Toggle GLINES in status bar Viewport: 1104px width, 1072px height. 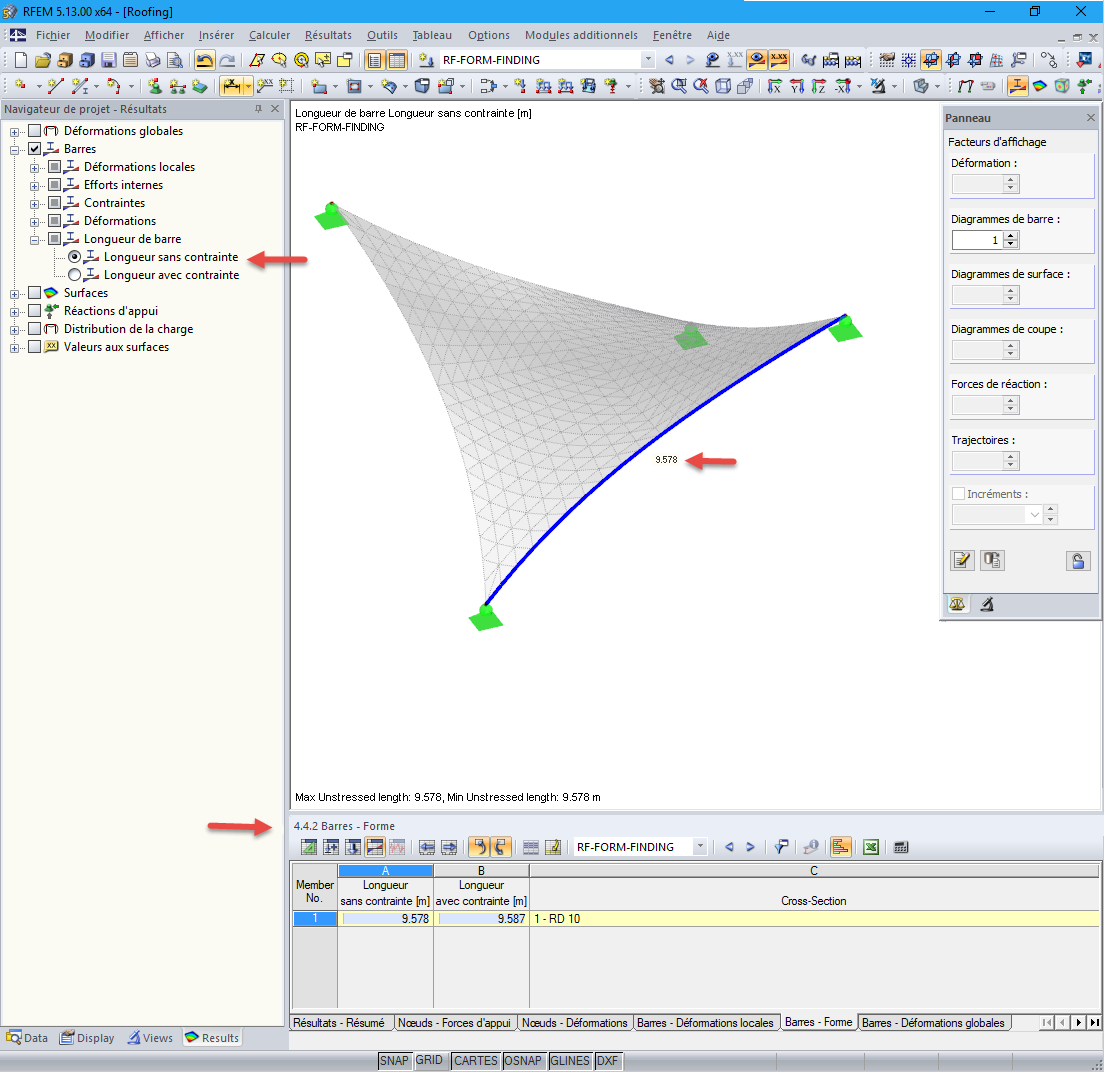pos(570,1061)
